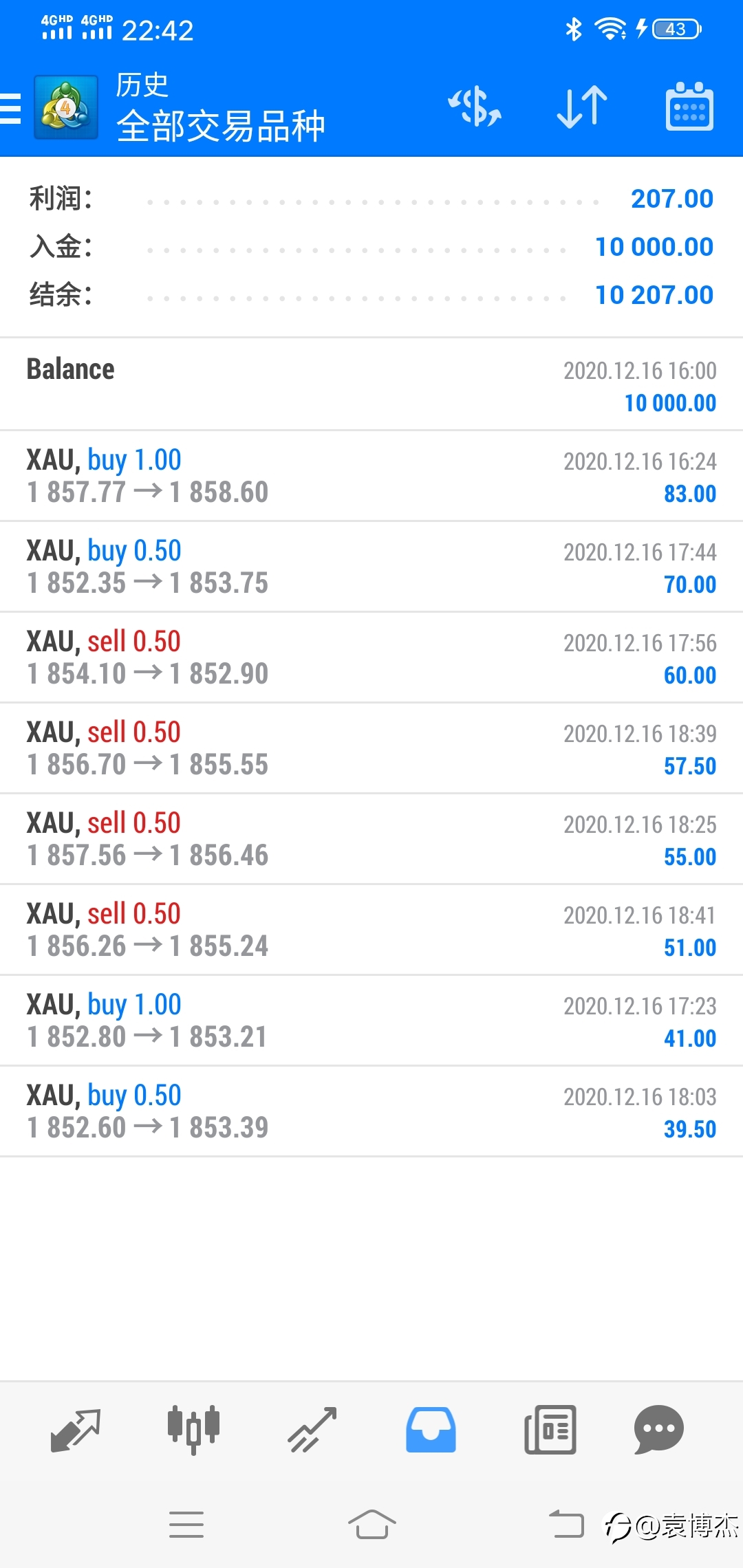Select XAU sell 0.50 trade closed at 17:56

coord(371,657)
